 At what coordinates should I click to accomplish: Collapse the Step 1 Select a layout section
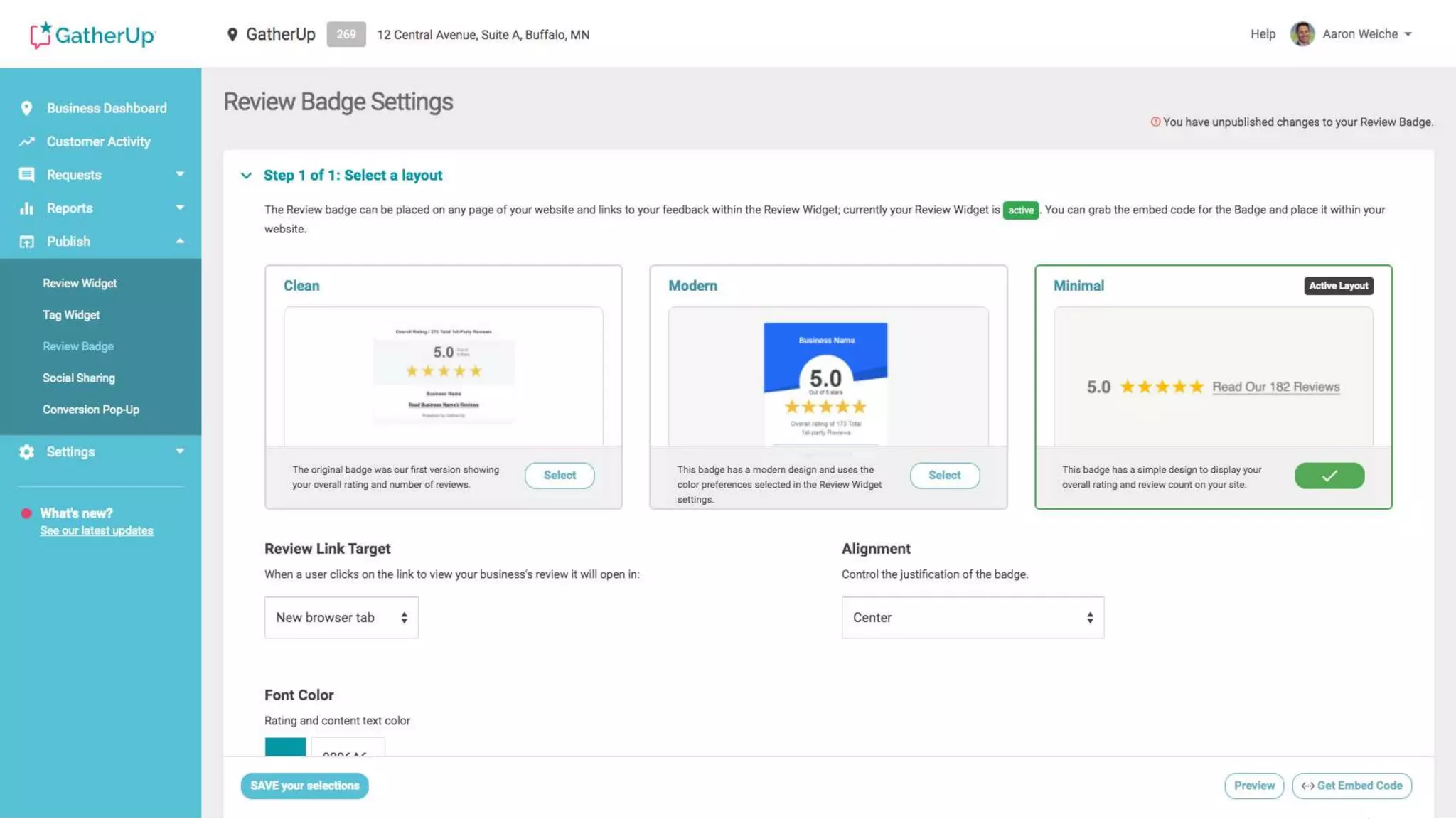(x=246, y=176)
